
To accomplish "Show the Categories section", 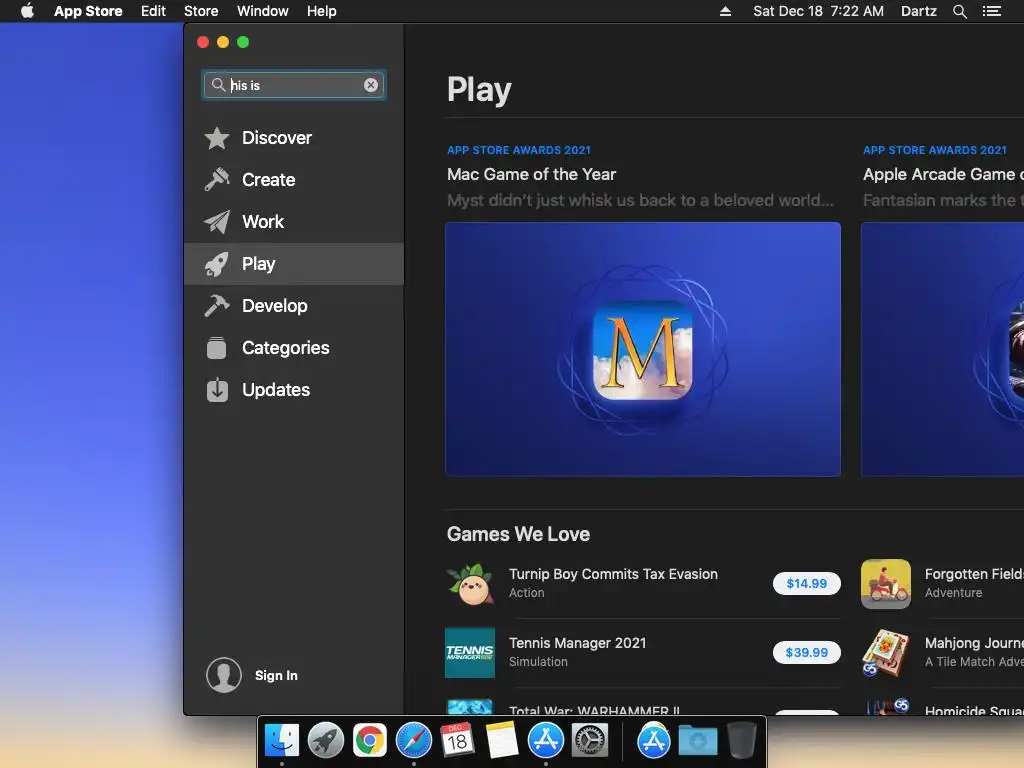I will [x=294, y=347].
